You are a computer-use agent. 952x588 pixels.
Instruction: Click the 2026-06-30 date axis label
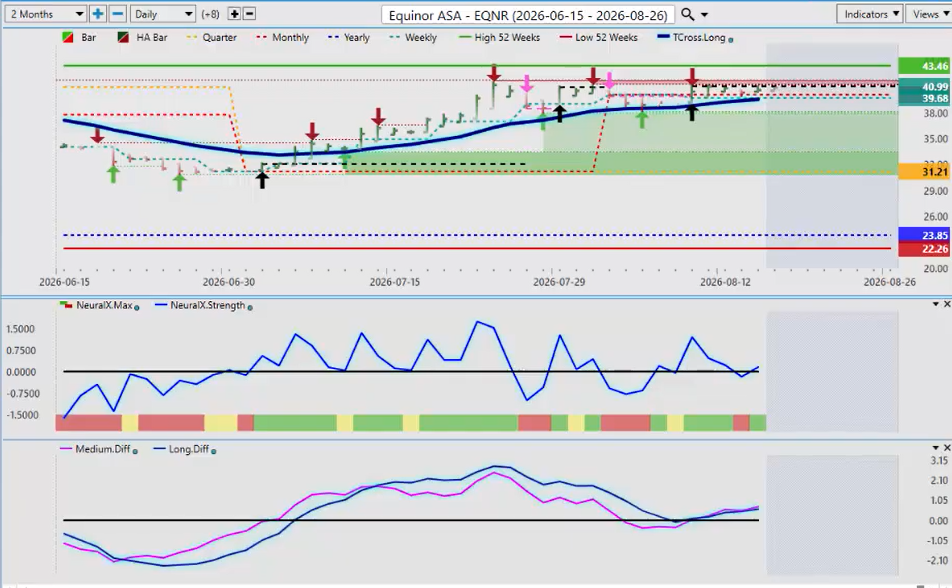228,282
